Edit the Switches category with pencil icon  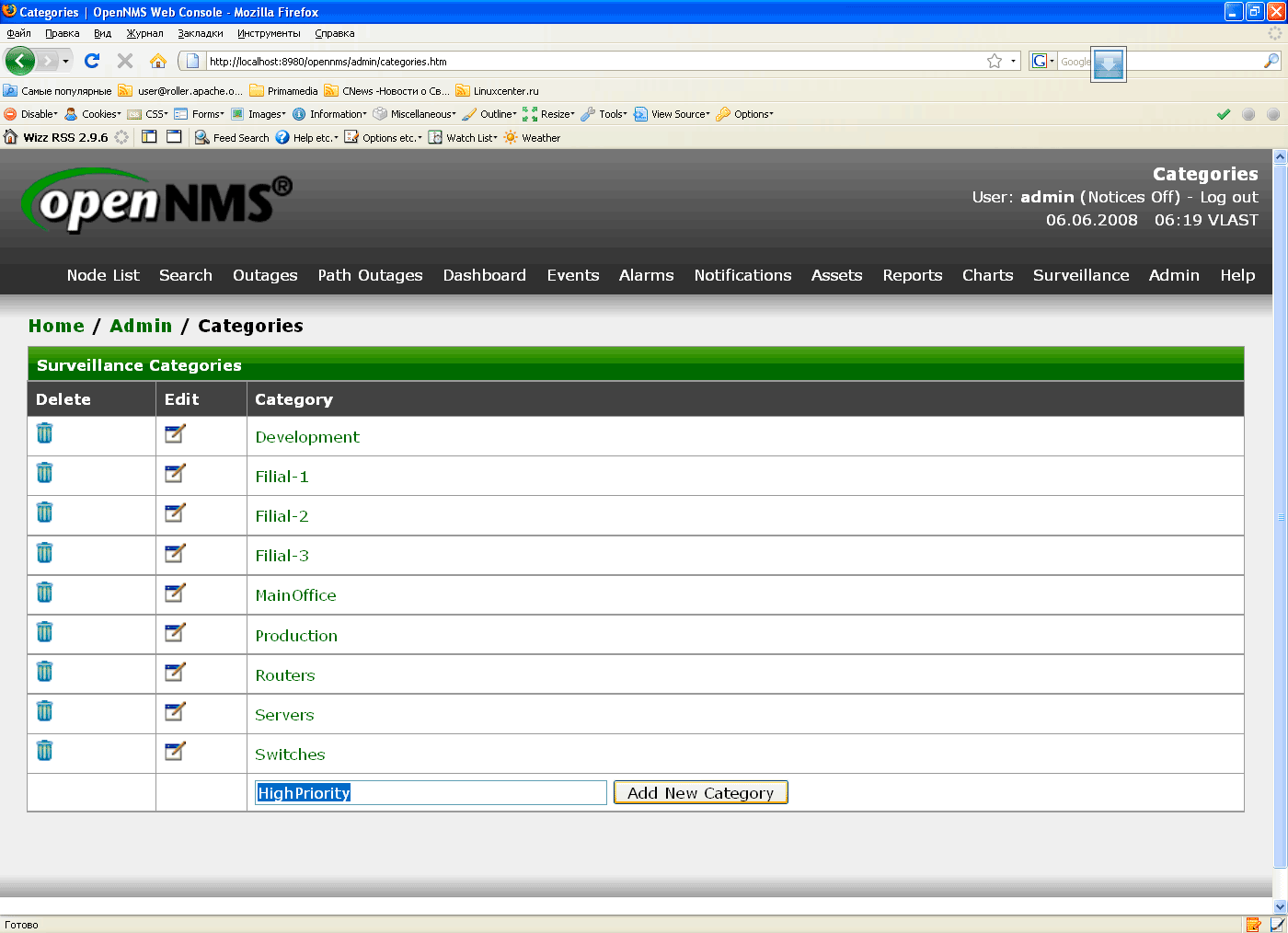[175, 752]
